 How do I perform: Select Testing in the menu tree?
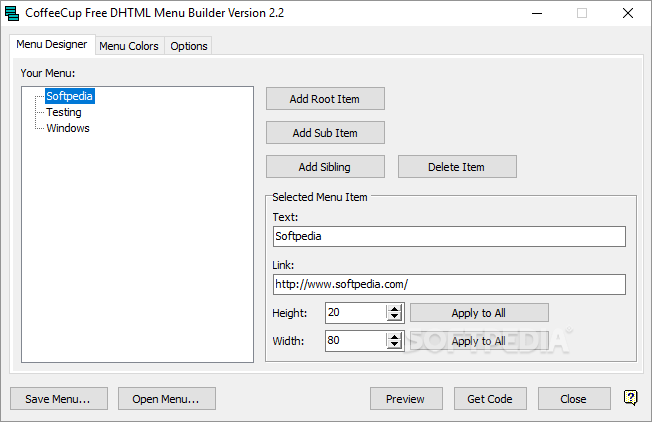(64, 112)
